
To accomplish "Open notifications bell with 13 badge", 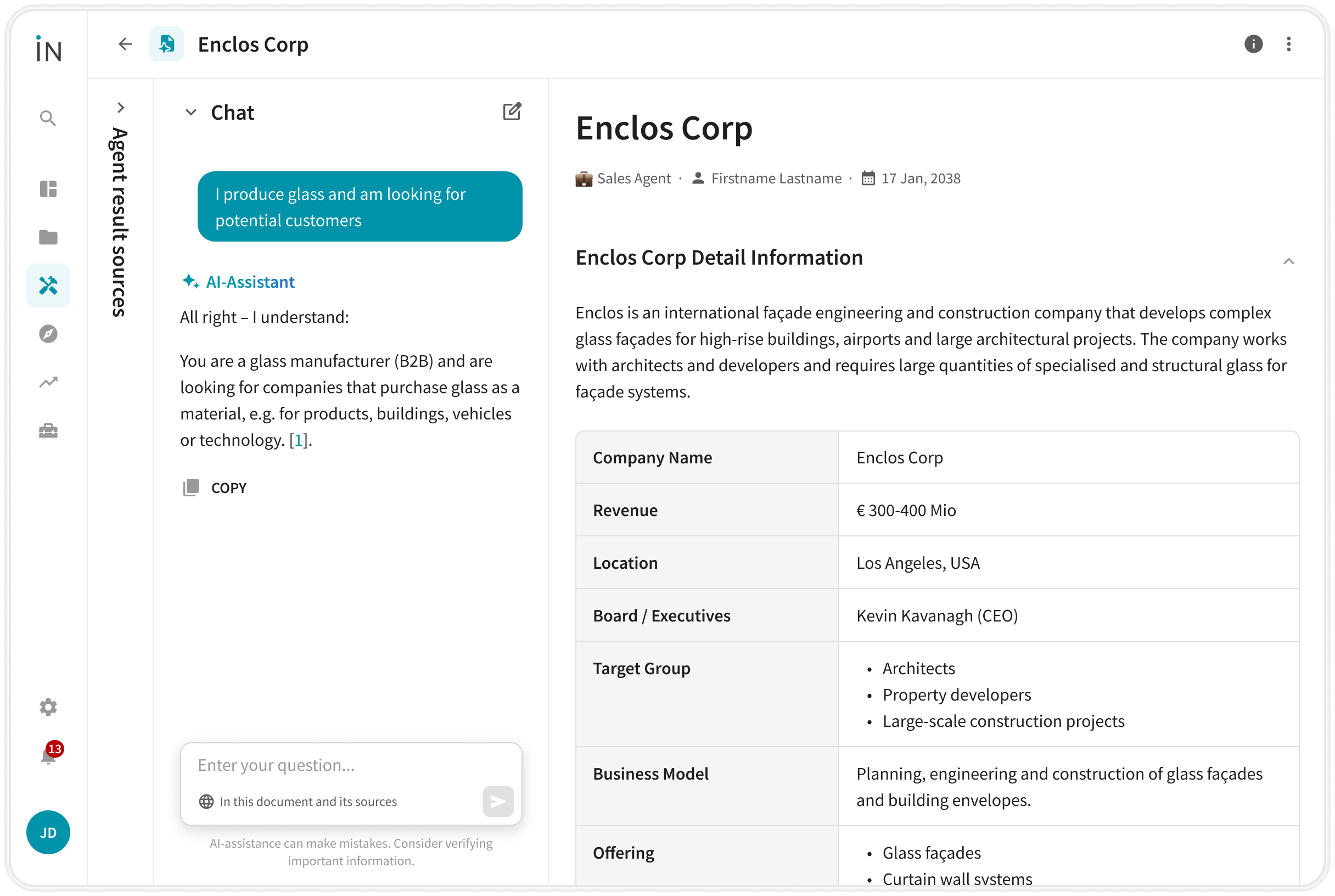I will [50, 754].
